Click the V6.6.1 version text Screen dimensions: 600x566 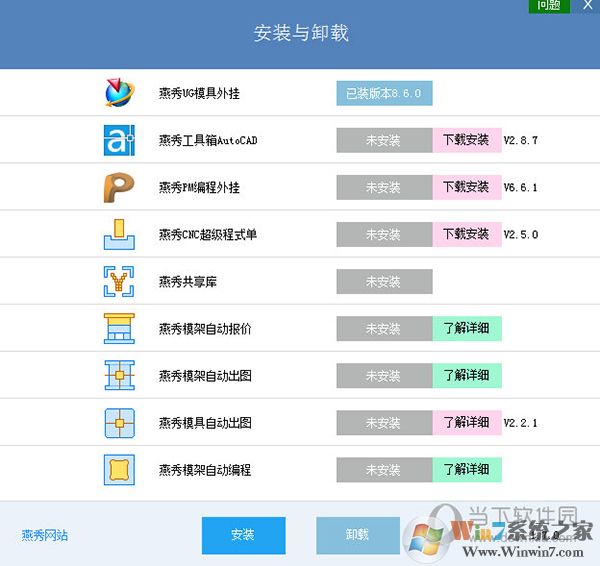(x=521, y=188)
